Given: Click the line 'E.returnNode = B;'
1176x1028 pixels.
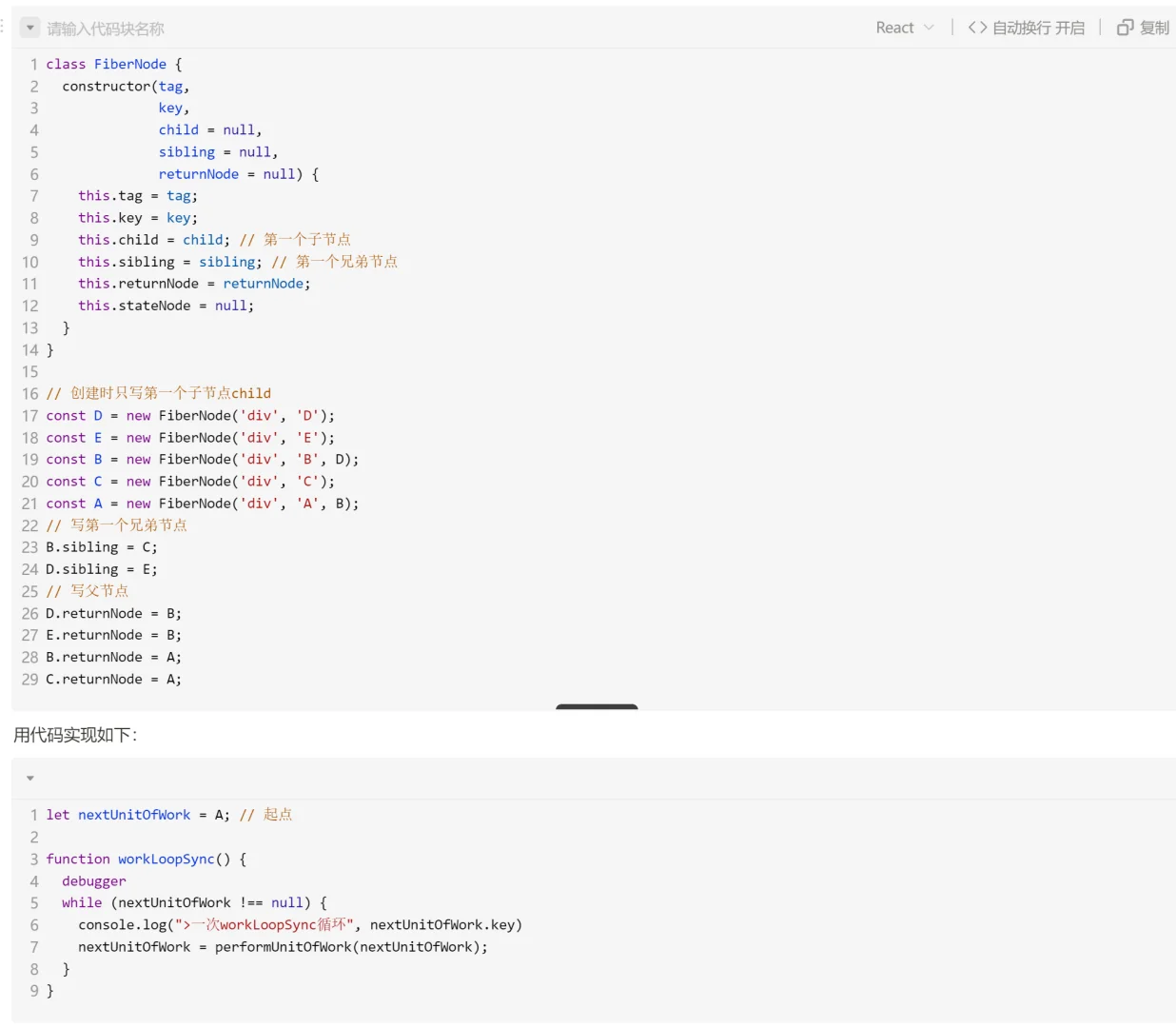Looking at the screenshot, I should click(x=113, y=635).
